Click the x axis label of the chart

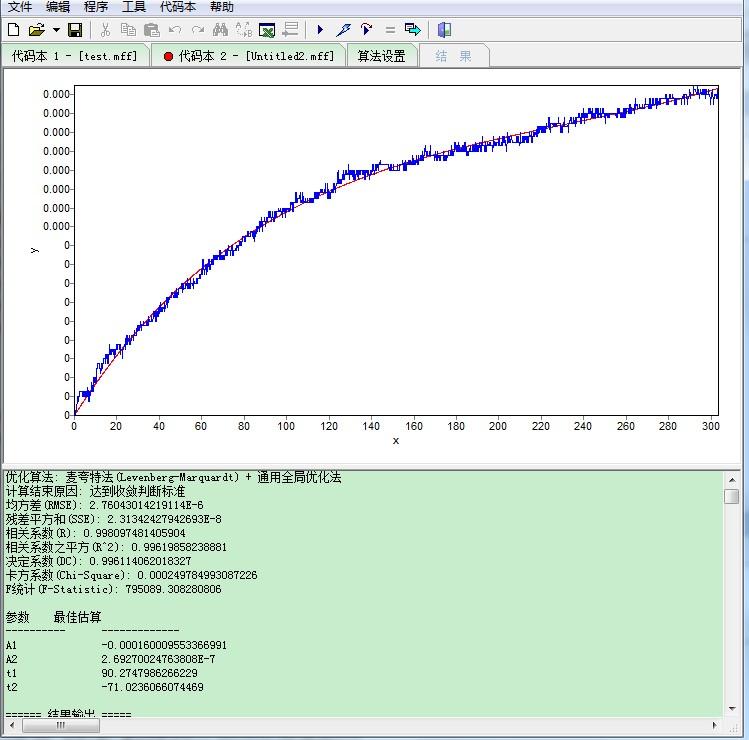coord(396,440)
